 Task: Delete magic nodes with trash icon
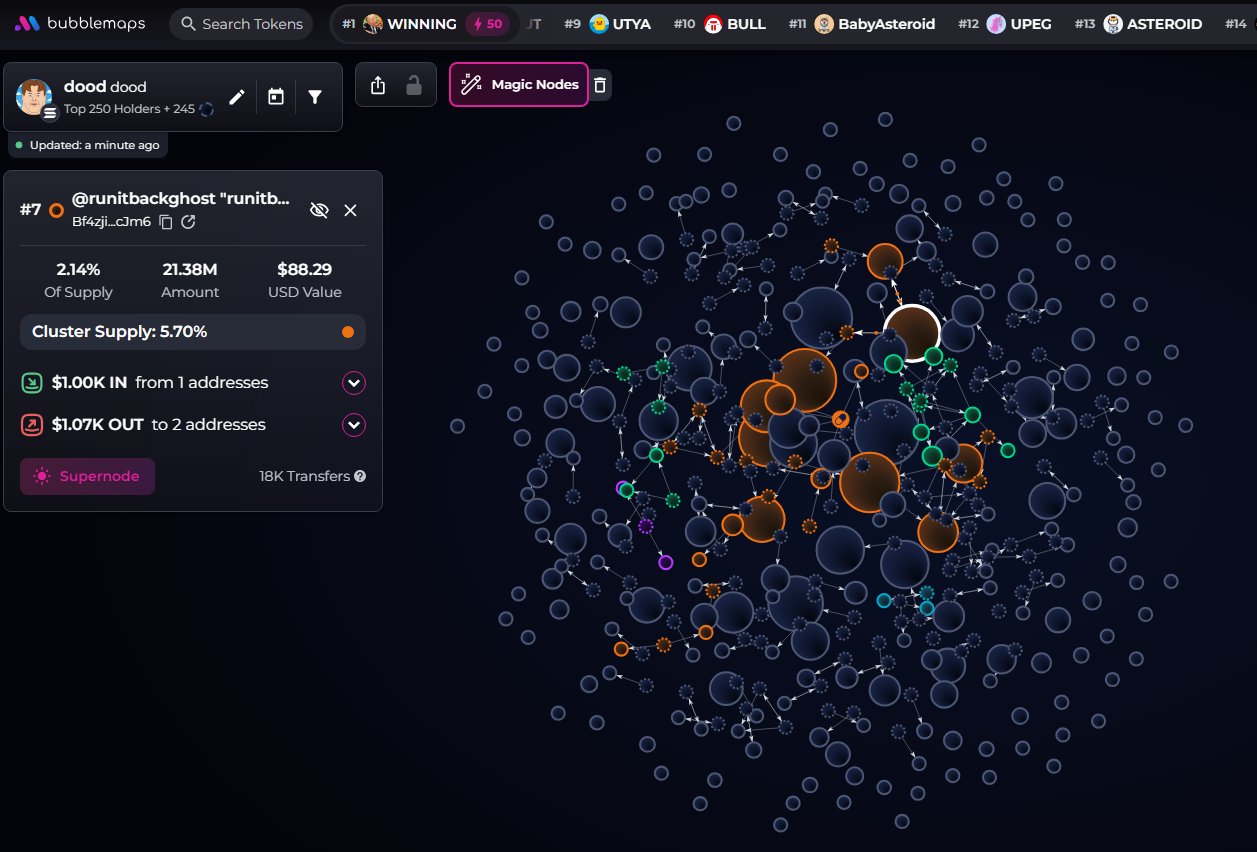tap(600, 85)
